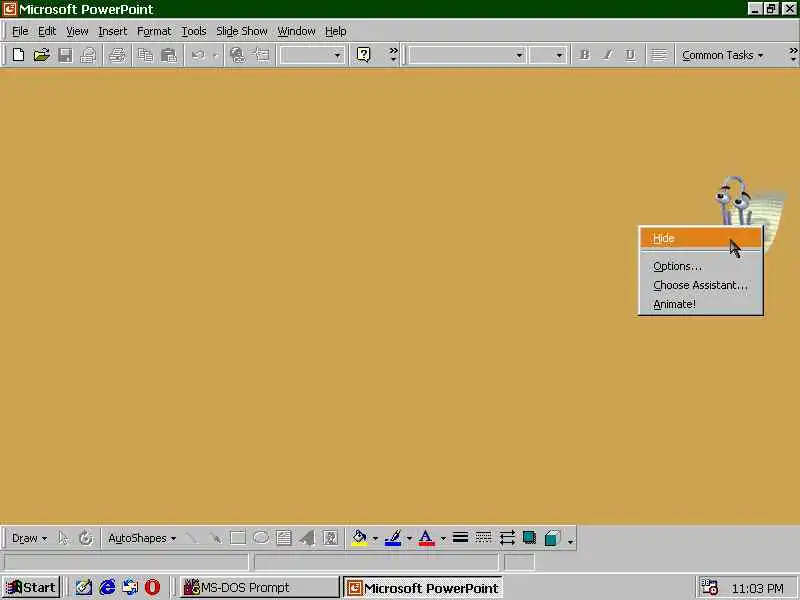
Task: Open the AutoShapes dropdown
Action: [x=142, y=538]
